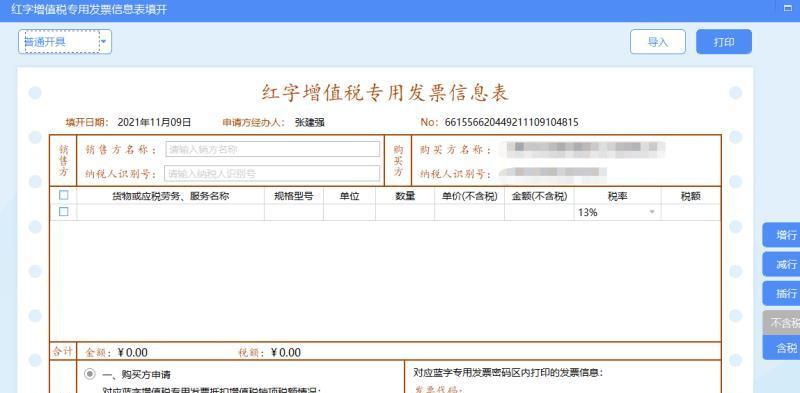Viewport: 800px width, 393px height.
Task: Click the 填开日期 value 2021年11月09日
Action: [154, 122]
